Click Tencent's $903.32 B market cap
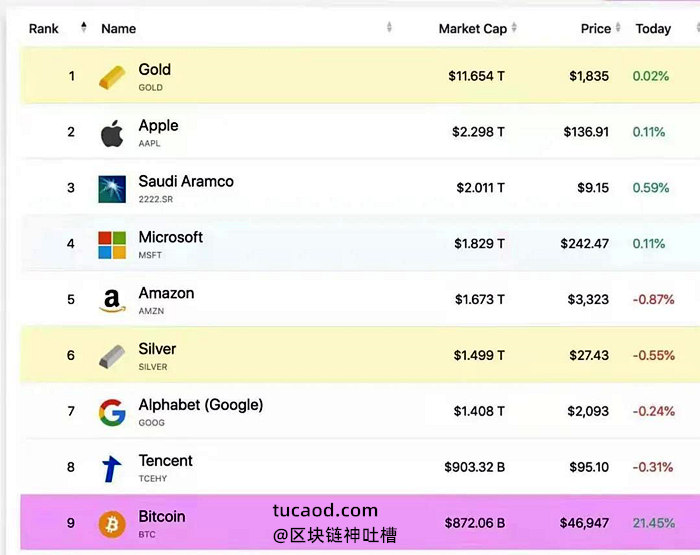 (x=475, y=467)
